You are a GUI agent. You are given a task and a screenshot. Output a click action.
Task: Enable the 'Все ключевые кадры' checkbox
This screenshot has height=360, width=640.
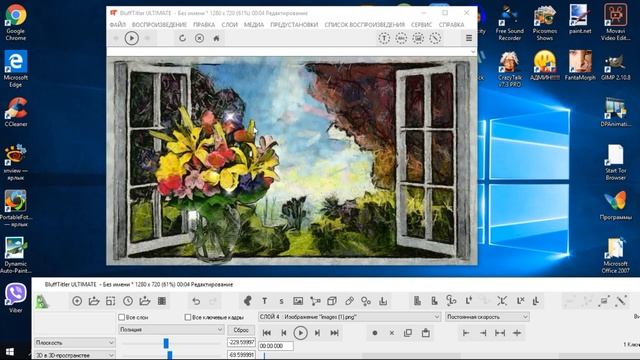tap(188, 317)
